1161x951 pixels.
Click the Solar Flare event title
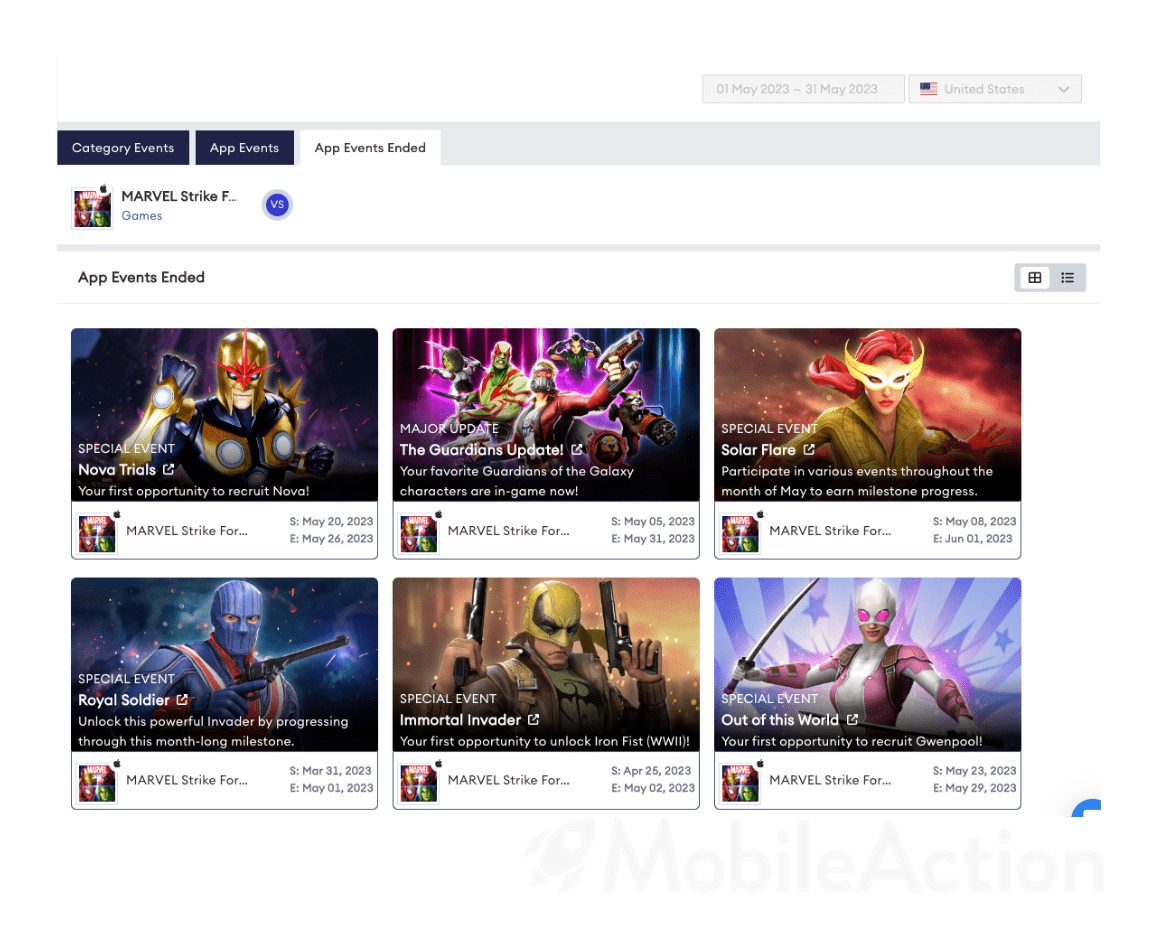[758, 450]
